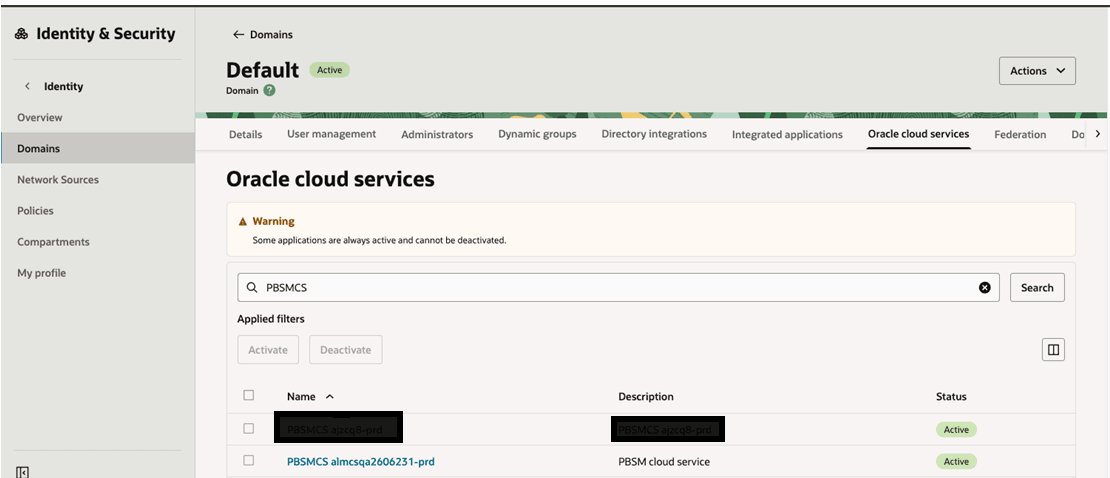Click the Identity & Security title
The image size is (1110, 478).
point(105,34)
